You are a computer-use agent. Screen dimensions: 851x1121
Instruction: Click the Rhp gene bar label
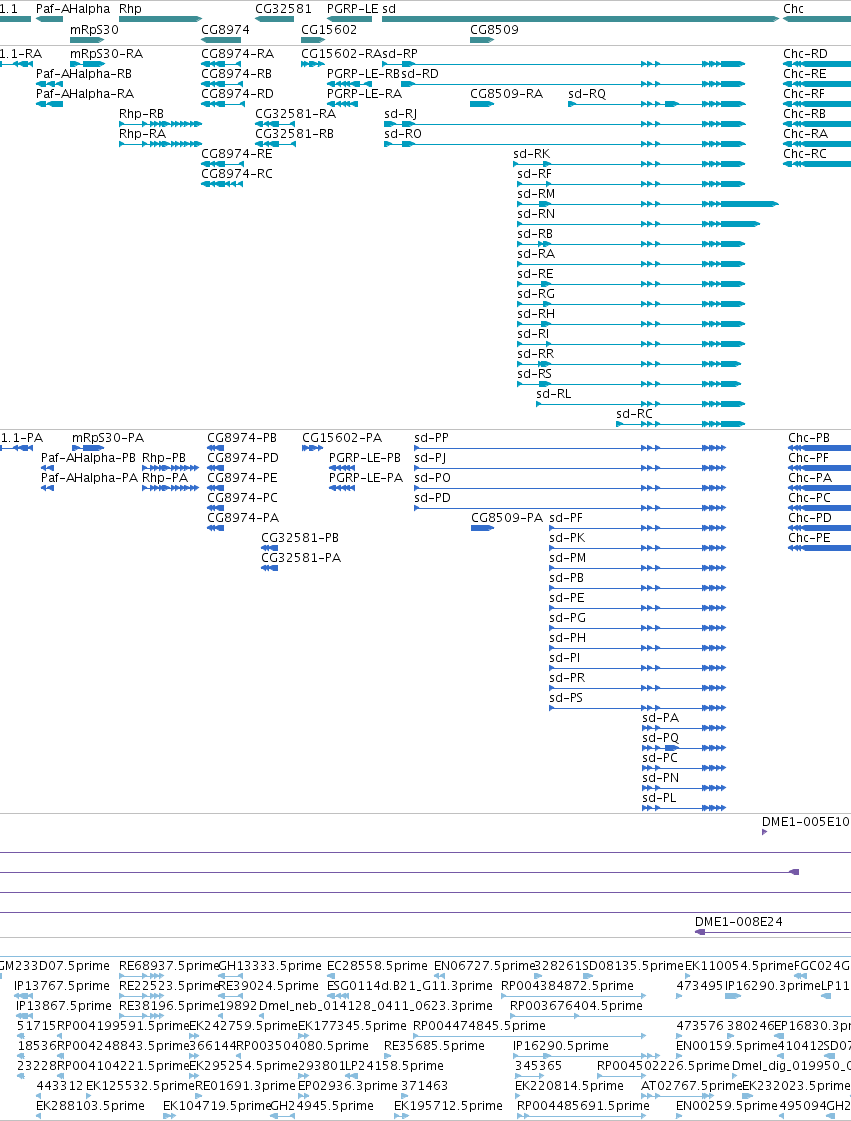130,9
